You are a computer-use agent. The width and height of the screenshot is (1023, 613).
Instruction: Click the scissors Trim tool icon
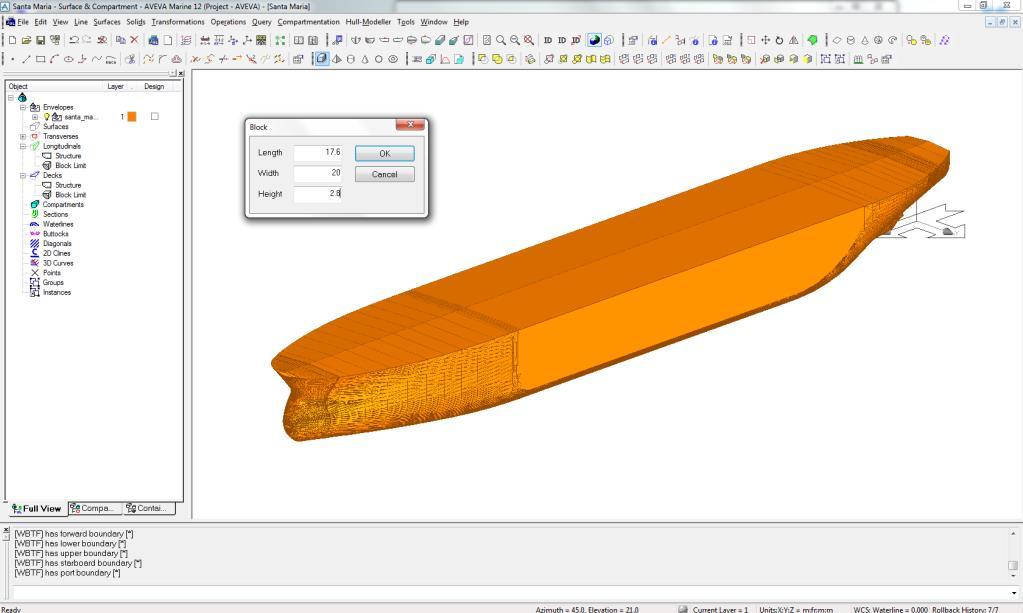(x=130, y=59)
